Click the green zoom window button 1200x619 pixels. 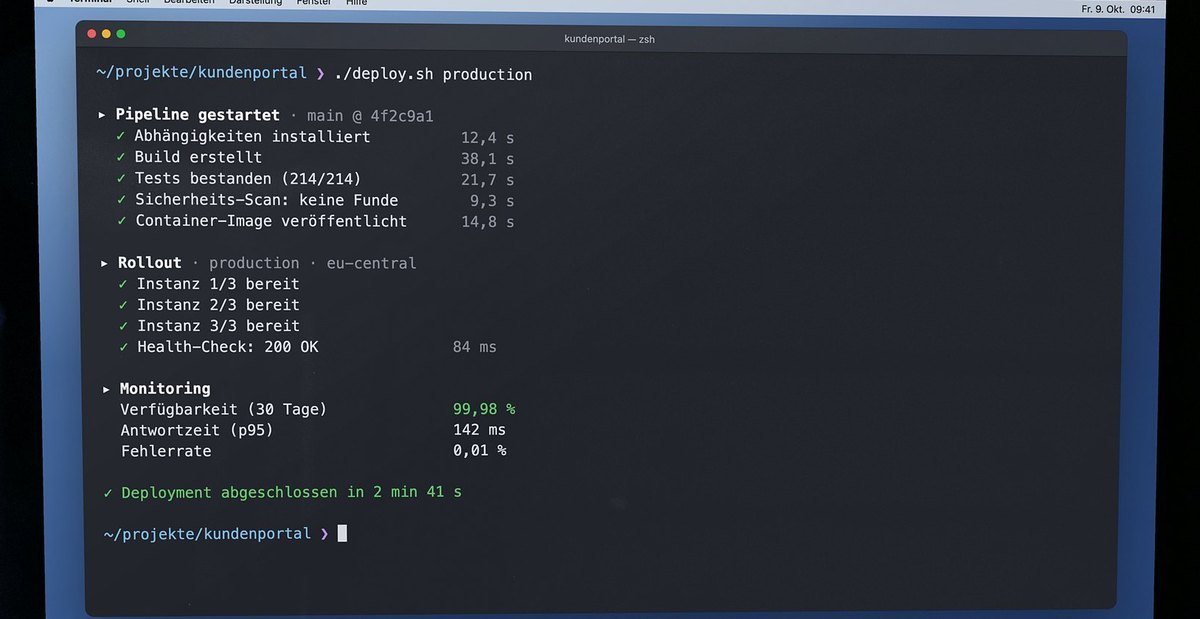pyautogui.click(x=121, y=34)
